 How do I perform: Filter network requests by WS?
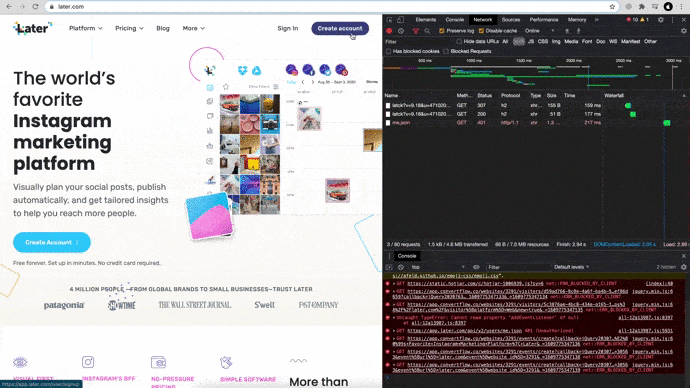(613, 41)
